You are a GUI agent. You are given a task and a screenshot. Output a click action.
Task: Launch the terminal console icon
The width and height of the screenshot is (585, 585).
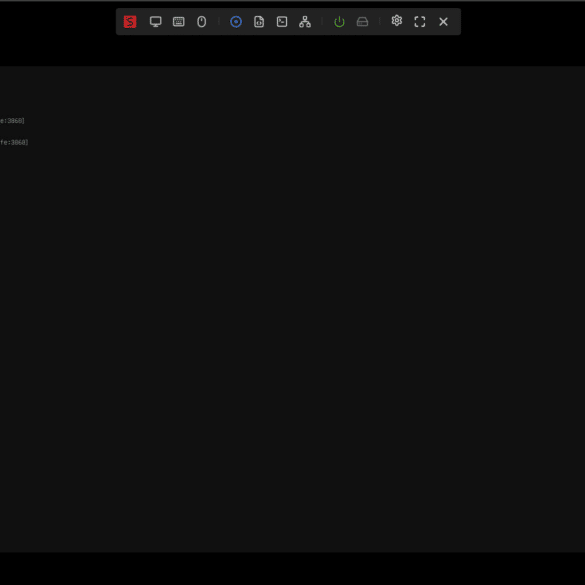coord(282,22)
